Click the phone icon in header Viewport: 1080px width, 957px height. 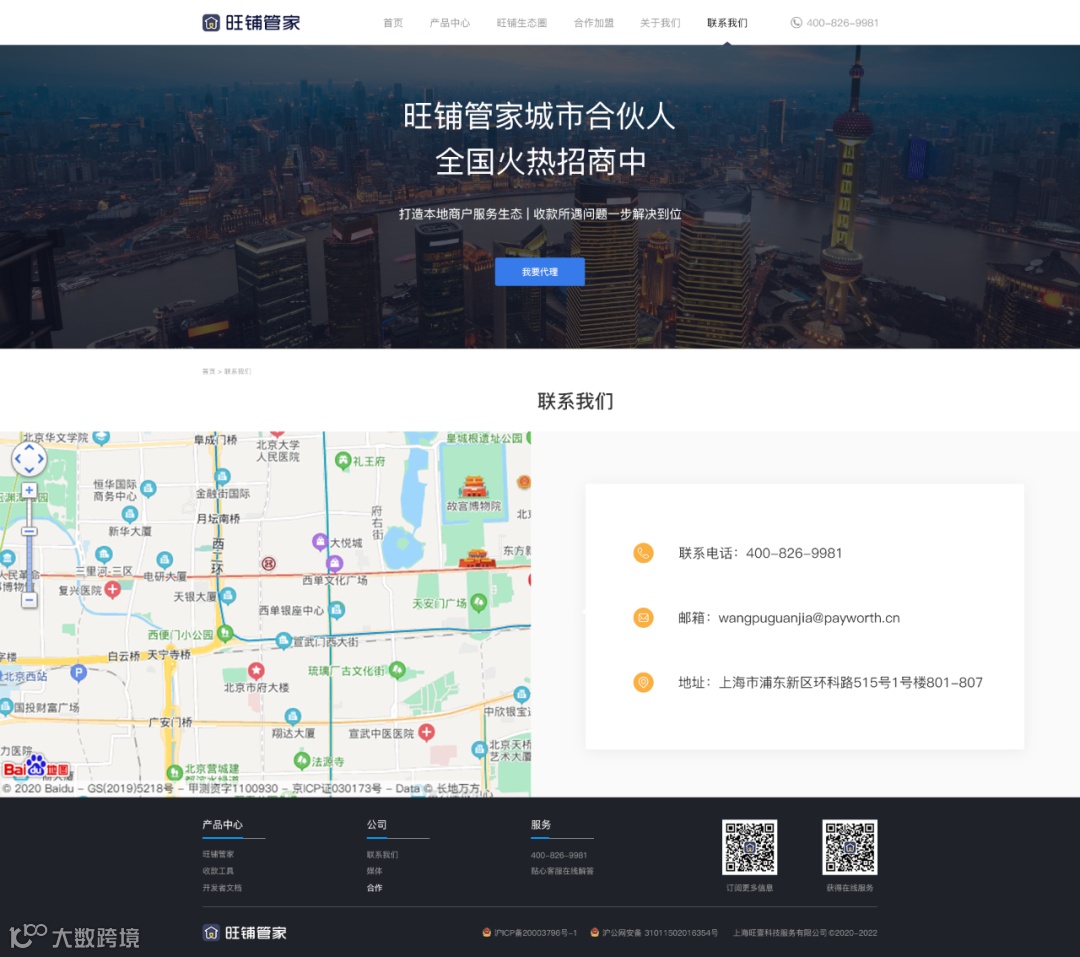pyautogui.click(x=796, y=23)
